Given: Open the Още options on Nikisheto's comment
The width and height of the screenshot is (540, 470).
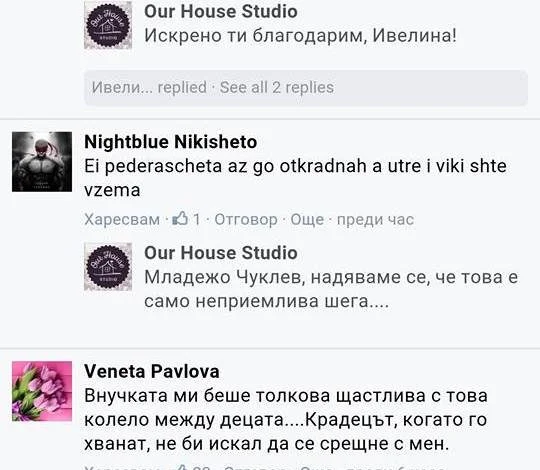Looking at the screenshot, I should pos(307,219).
